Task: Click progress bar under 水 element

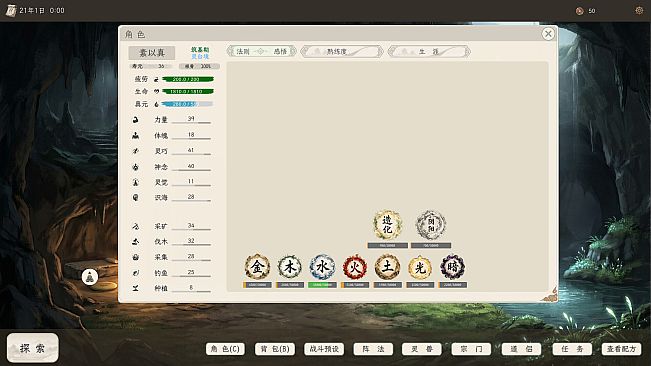Action: click(322, 285)
